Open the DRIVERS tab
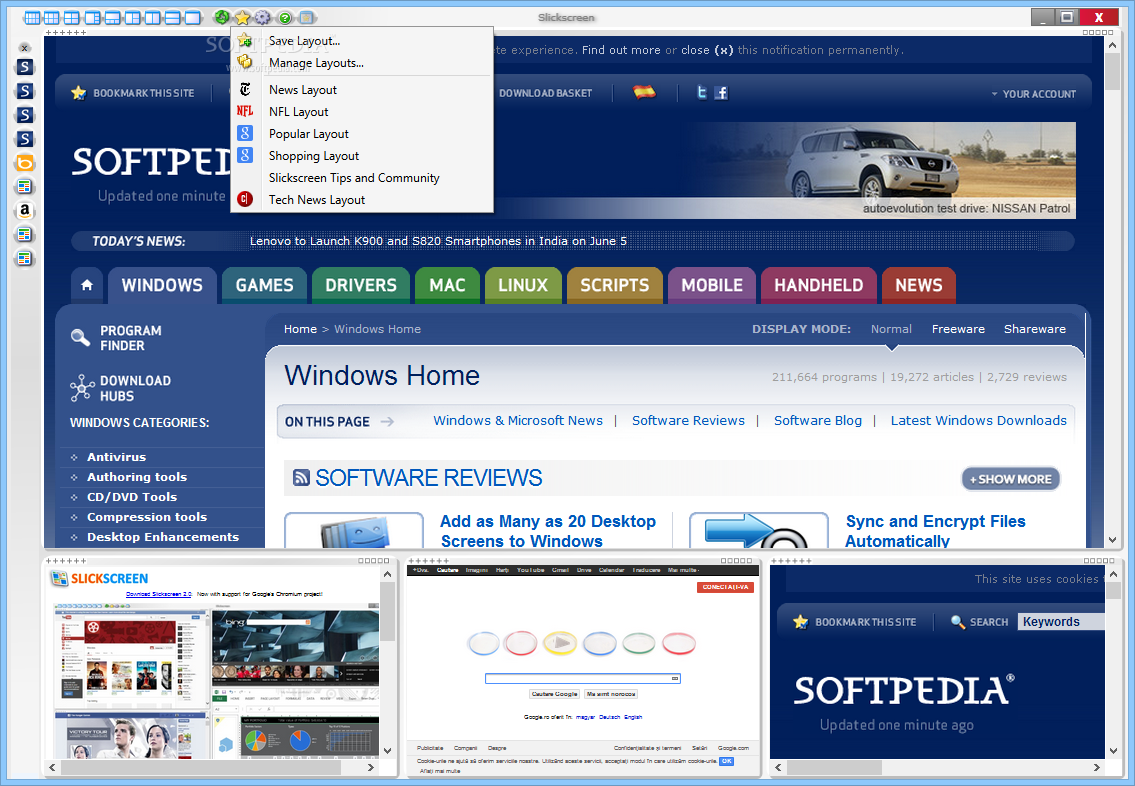Image resolution: width=1135 pixels, height=786 pixels. (360, 285)
